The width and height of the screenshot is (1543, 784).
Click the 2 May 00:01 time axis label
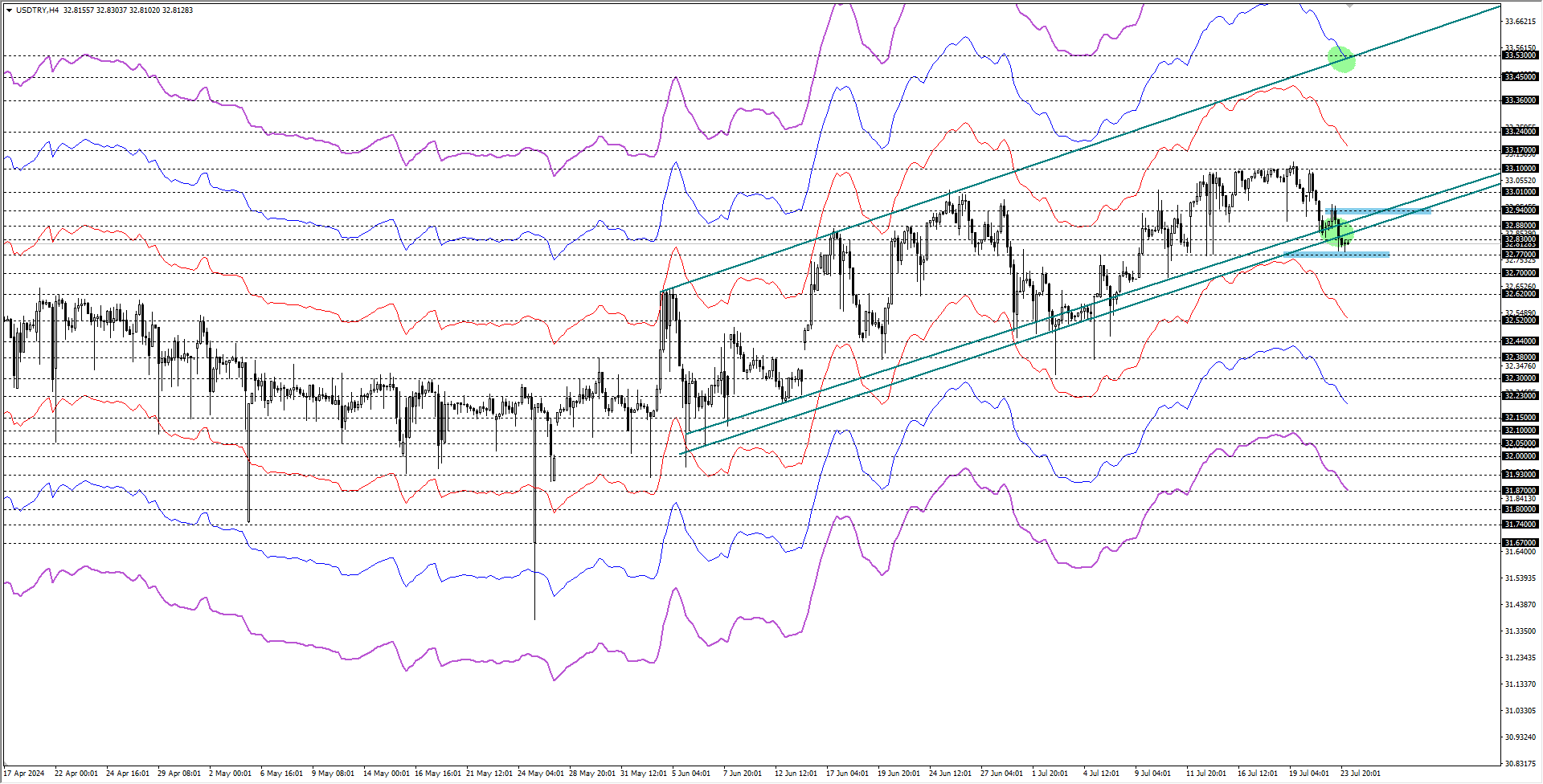click(x=231, y=774)
